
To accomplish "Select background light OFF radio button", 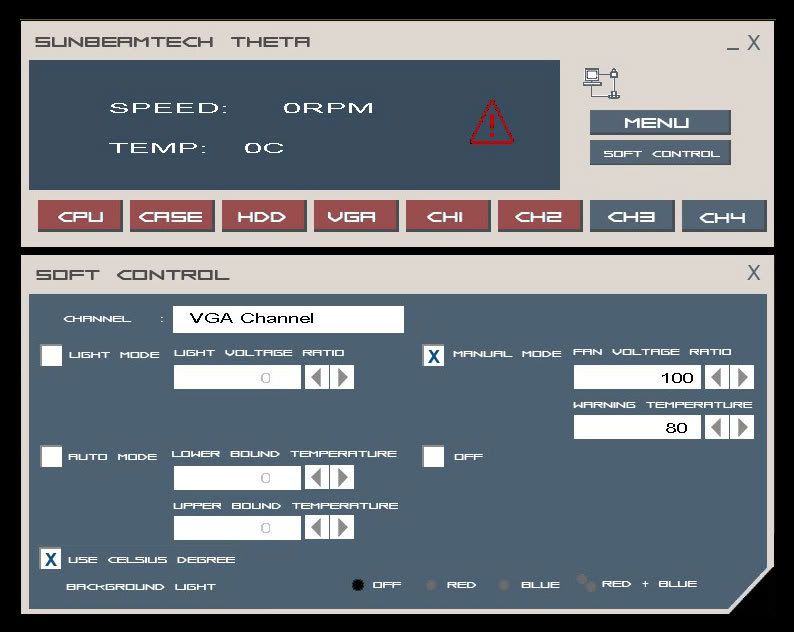I will [358, 585].
